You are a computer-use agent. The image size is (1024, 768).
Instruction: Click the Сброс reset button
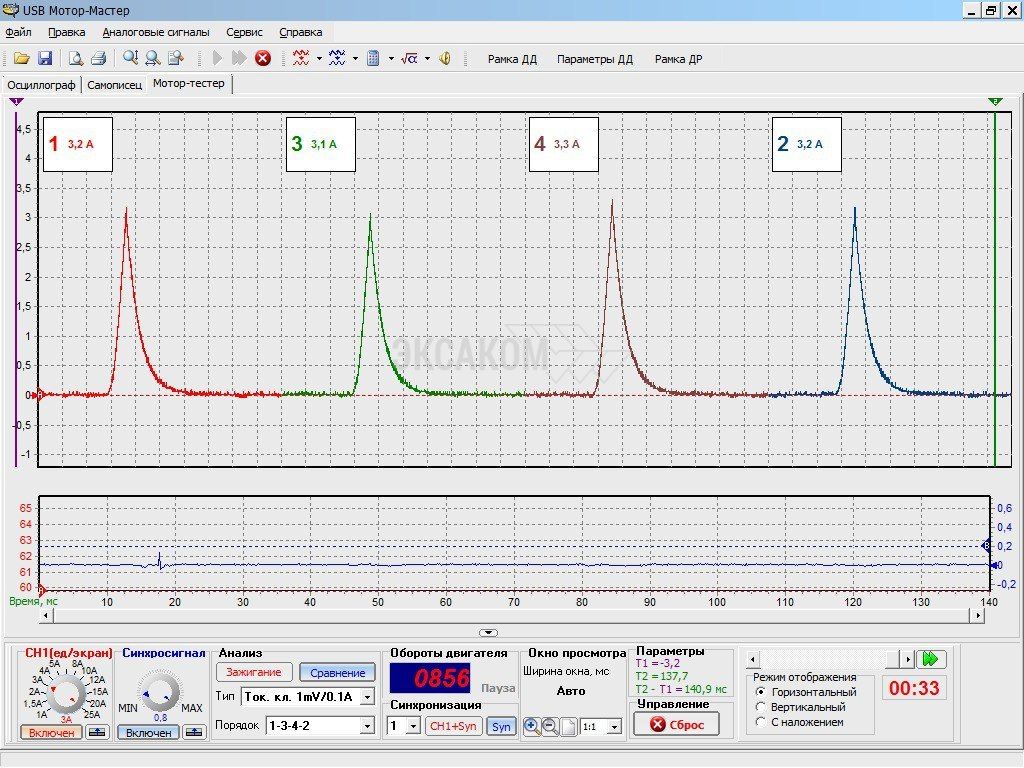[676, 724]
